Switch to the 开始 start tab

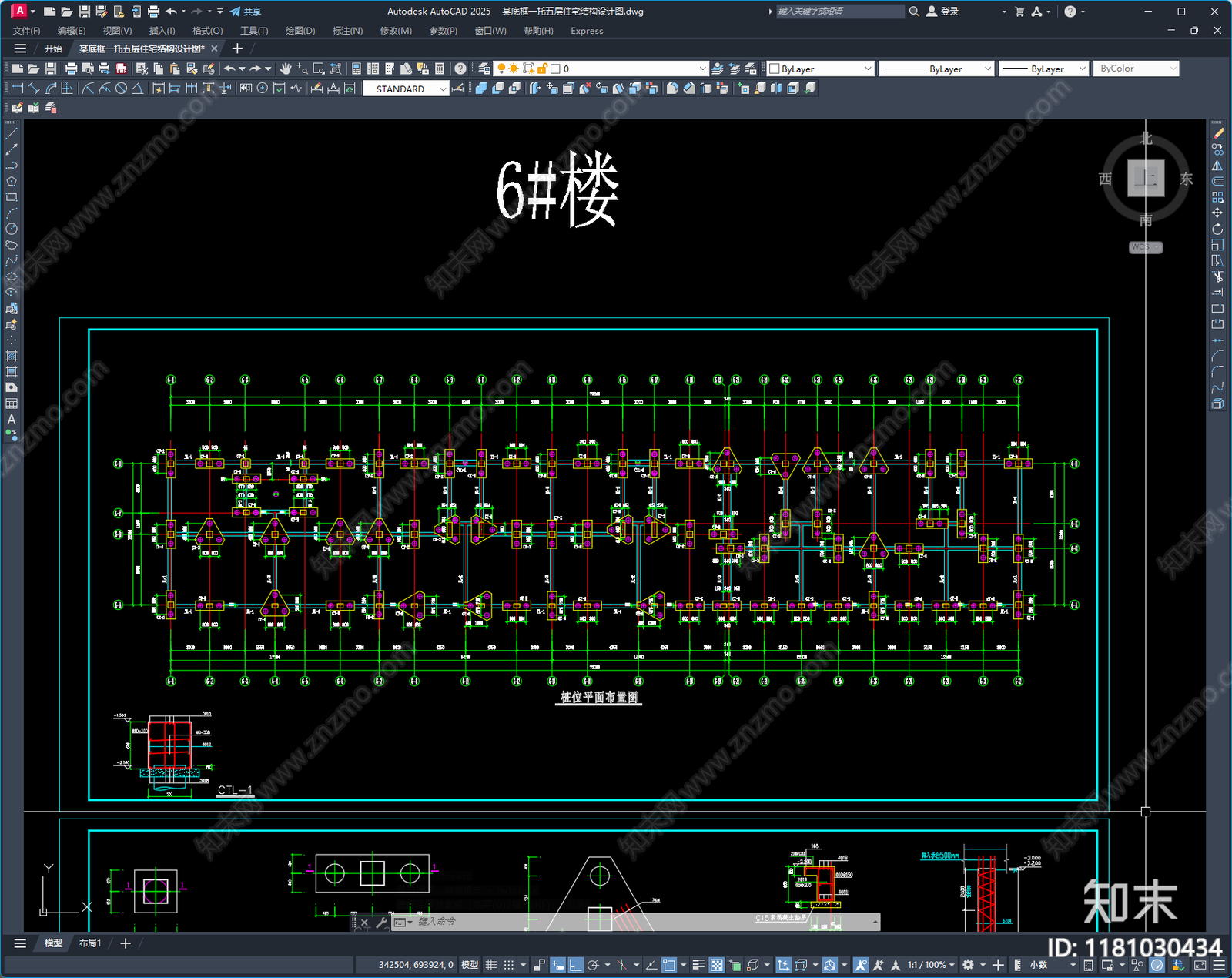click(x=53, y=49)
